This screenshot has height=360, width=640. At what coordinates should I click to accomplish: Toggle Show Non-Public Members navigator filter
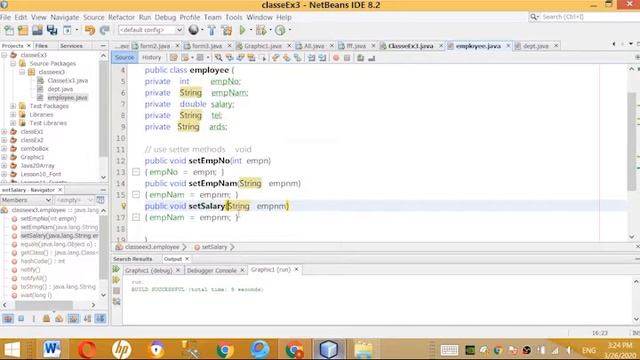pyautogui.click(x=46, y=318)
